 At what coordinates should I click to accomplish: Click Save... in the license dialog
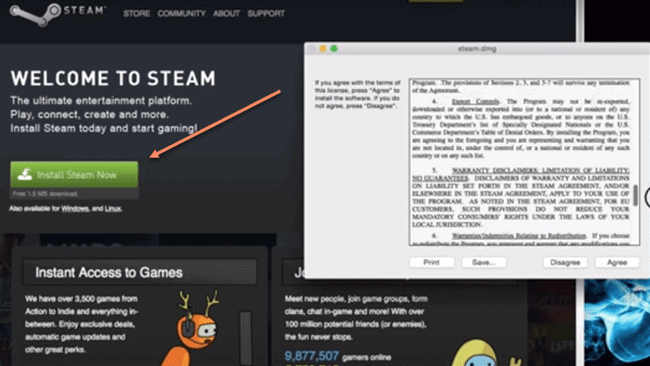(x=484, y=262)
